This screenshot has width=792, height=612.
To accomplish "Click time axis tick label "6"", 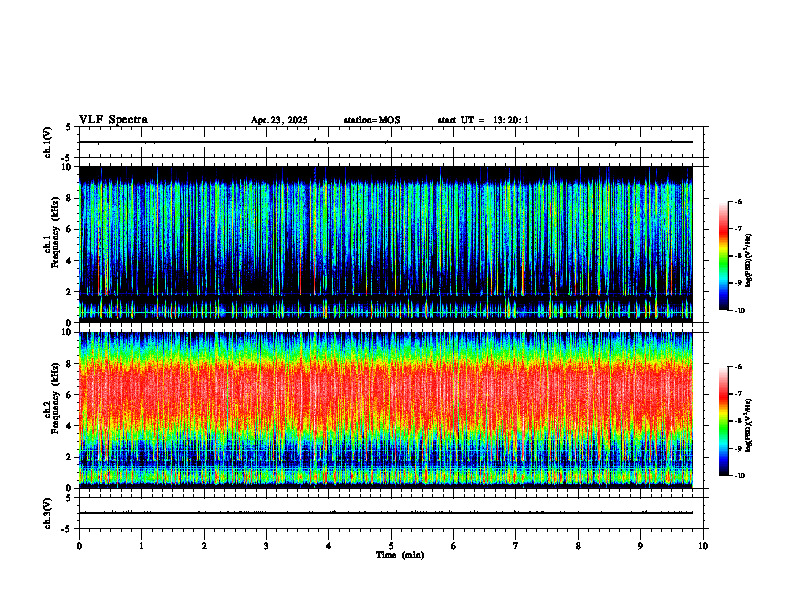I will (x=454, y=546).
